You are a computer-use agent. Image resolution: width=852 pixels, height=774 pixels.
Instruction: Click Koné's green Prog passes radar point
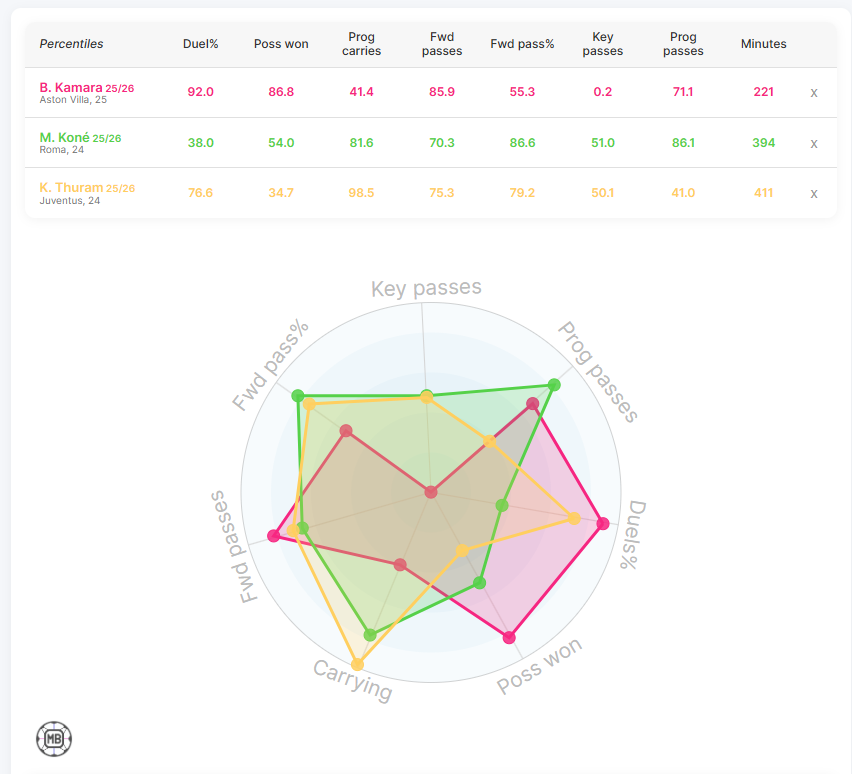click(555, 384)
